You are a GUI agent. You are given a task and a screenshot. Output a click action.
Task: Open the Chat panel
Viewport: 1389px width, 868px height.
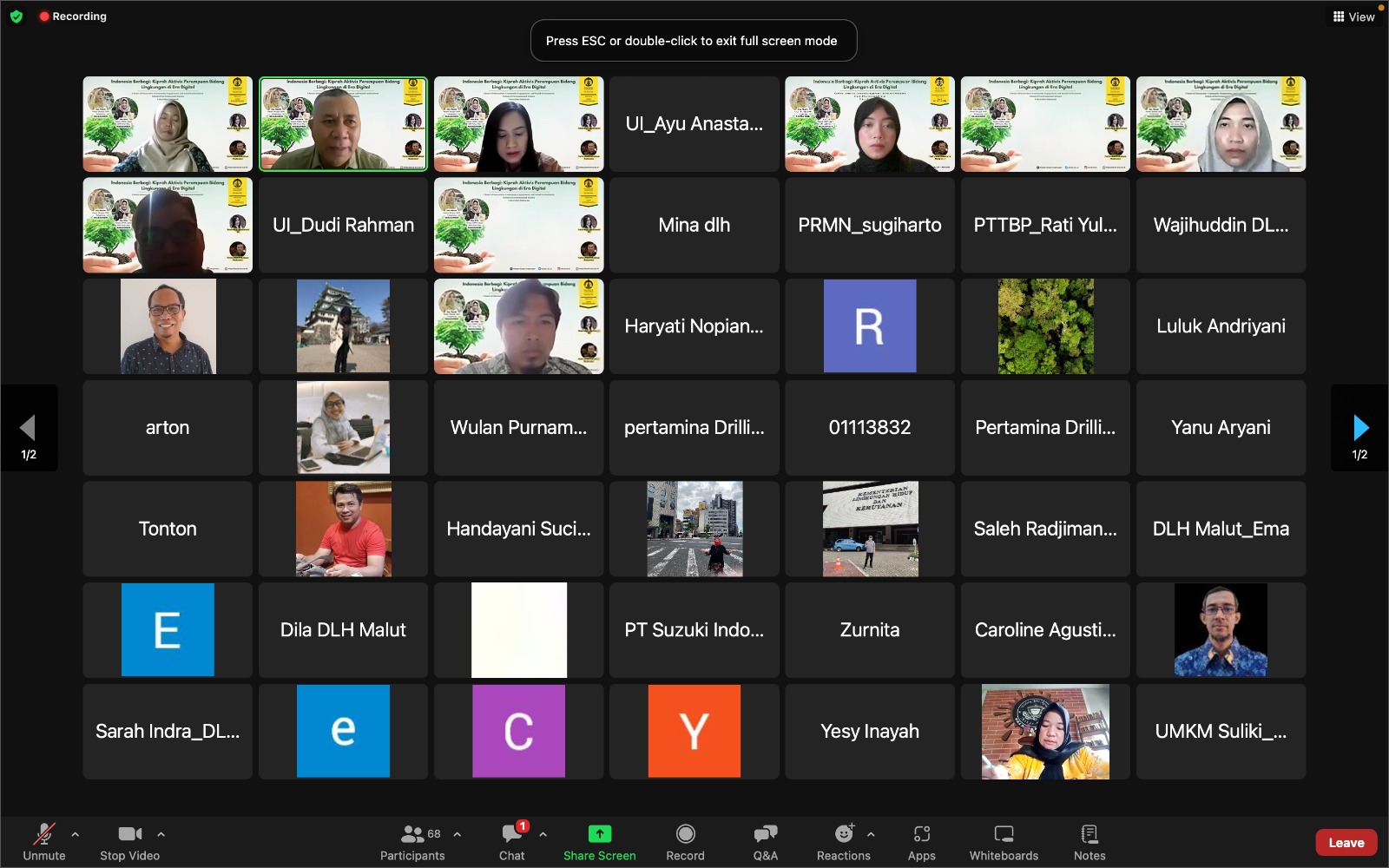tap(511, 841)
